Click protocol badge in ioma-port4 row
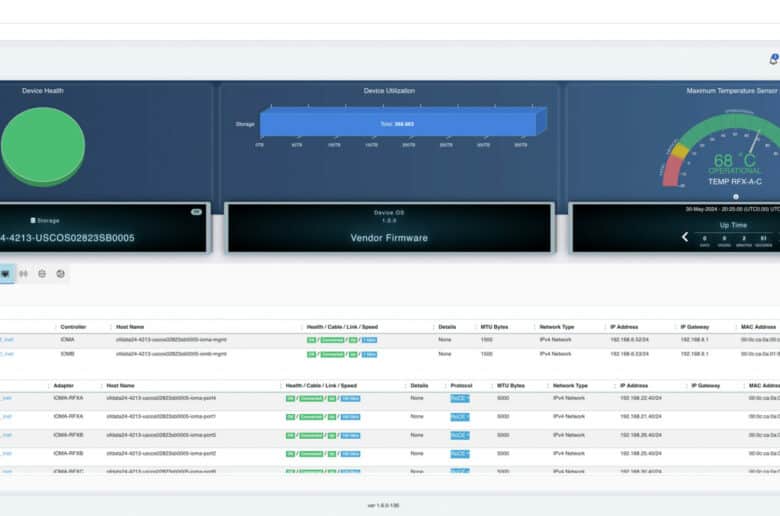The height and width of the screenshot is (516, 780). point(460,399)
